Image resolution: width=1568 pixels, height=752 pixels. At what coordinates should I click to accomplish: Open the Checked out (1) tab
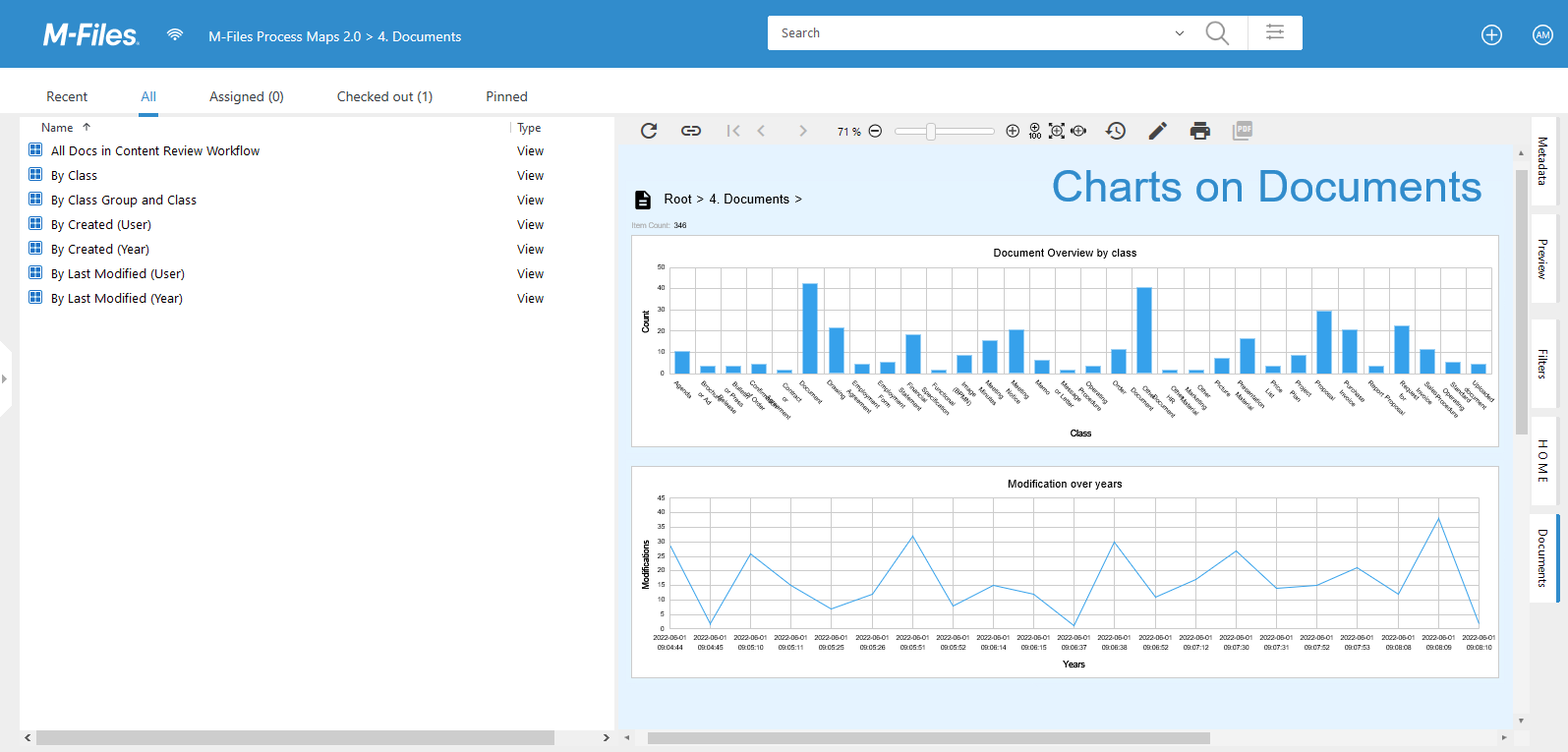coord(384,96)
